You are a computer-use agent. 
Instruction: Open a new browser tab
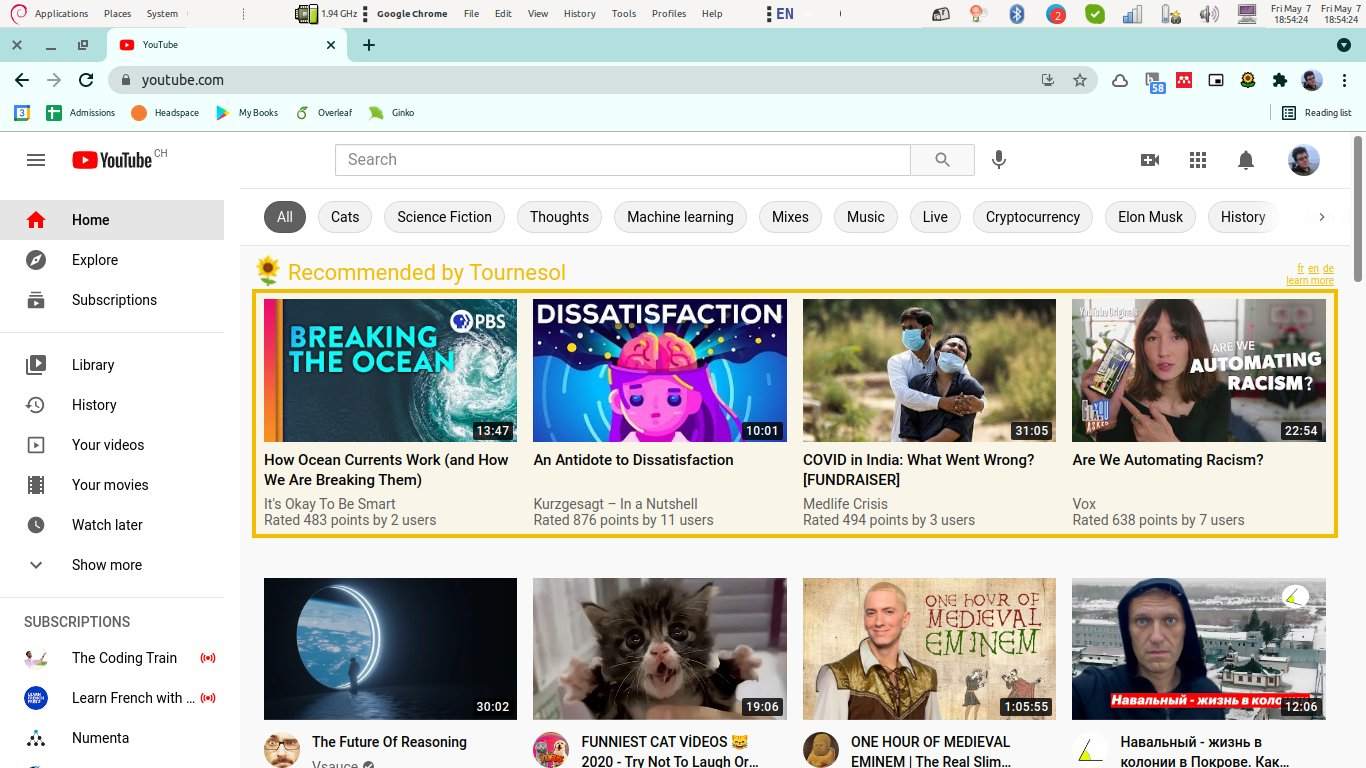[369, 45]
